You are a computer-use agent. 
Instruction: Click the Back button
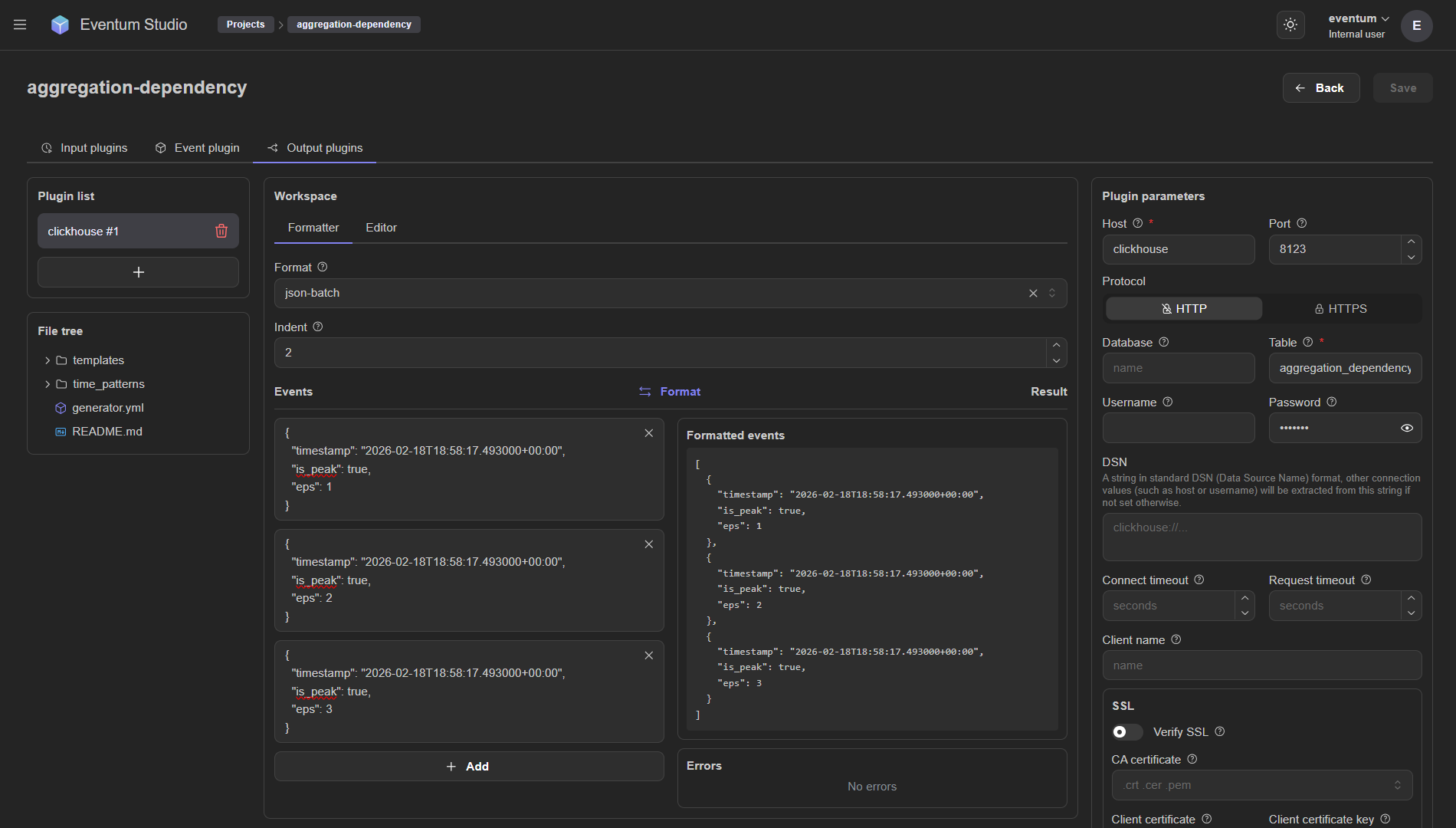click(x=1320, y=88)
